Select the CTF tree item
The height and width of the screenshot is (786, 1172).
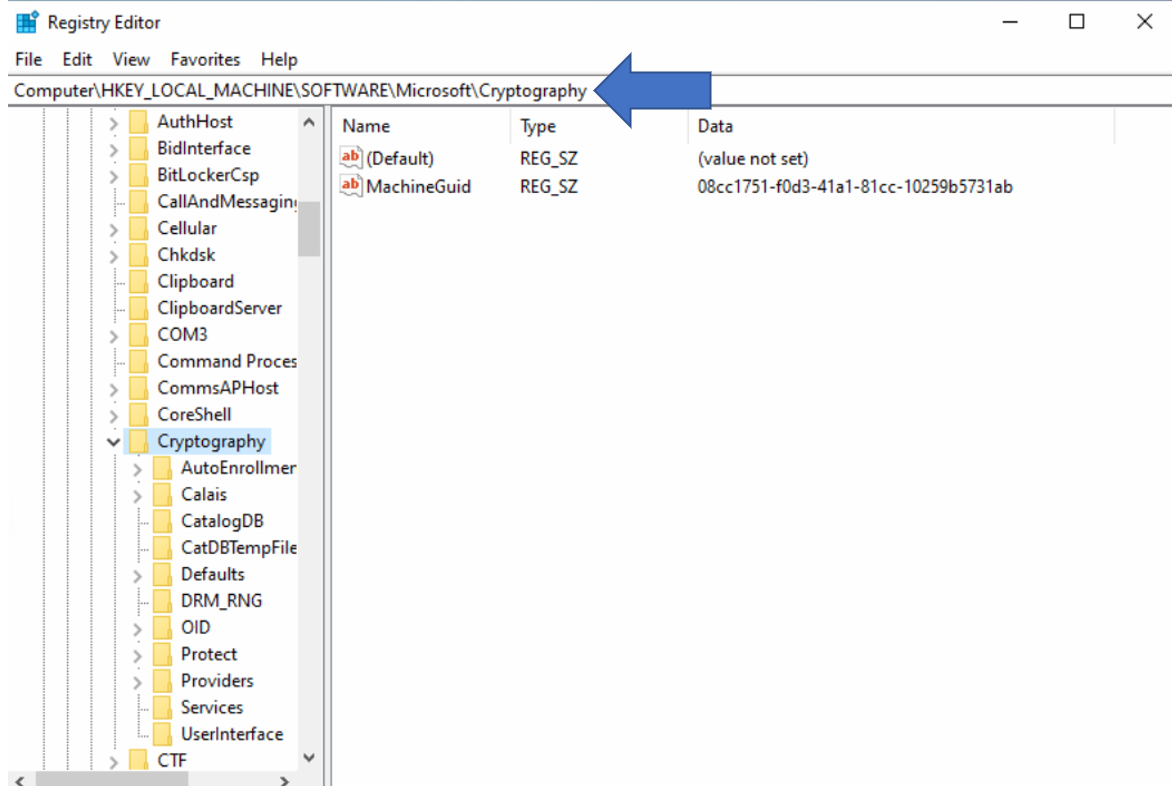point(172,760)
